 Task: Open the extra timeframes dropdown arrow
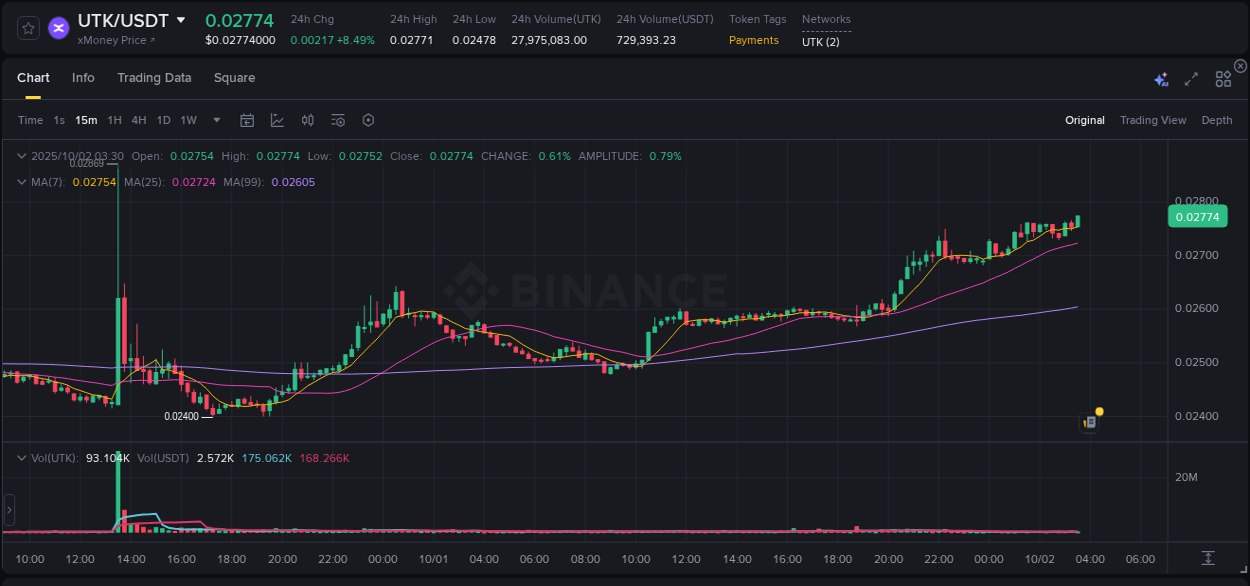pos(215,120)
